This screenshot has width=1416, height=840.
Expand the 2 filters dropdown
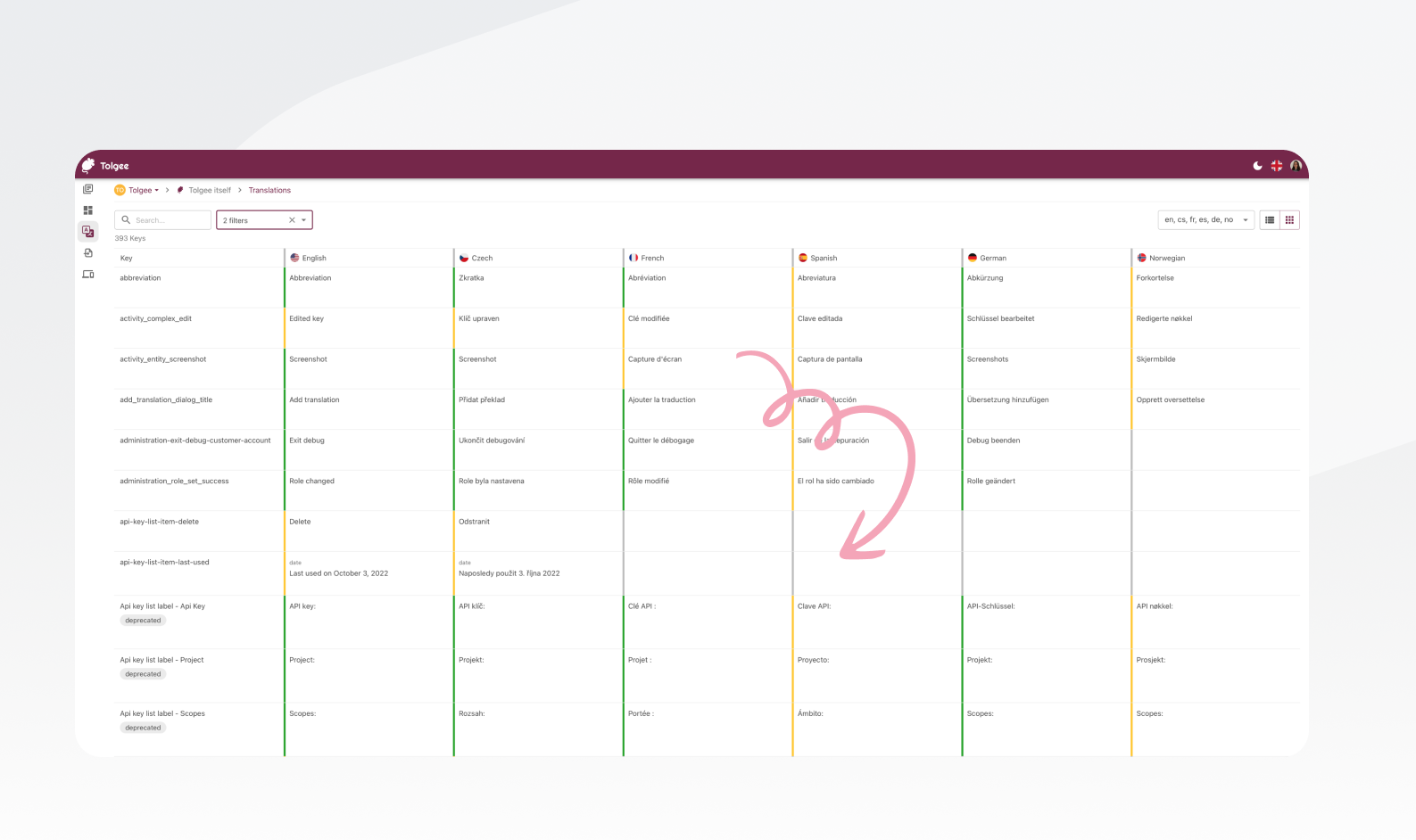tap(303, 220)
